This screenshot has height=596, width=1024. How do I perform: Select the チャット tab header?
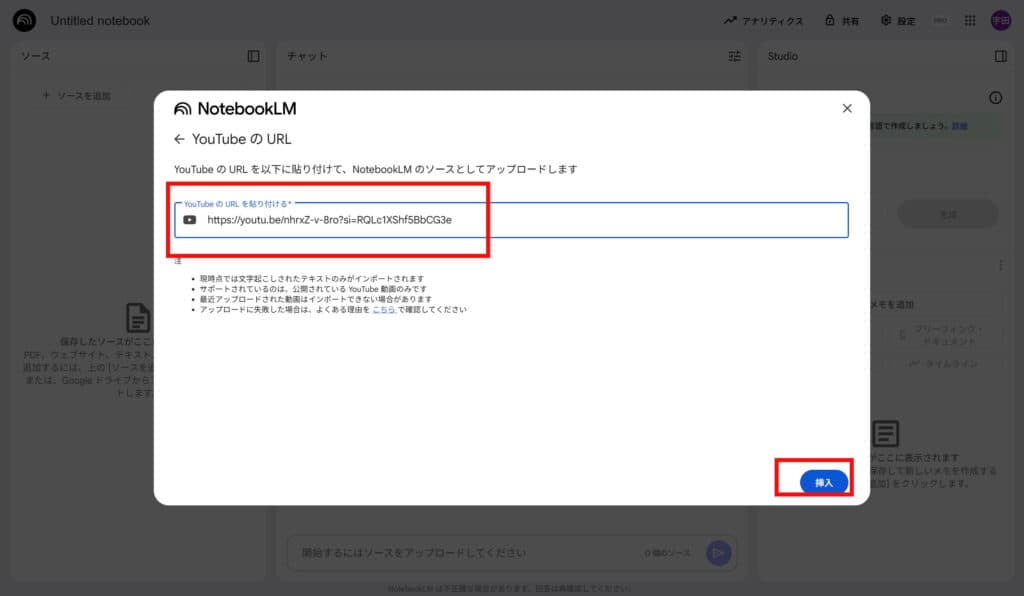click(x=308, y=57)
